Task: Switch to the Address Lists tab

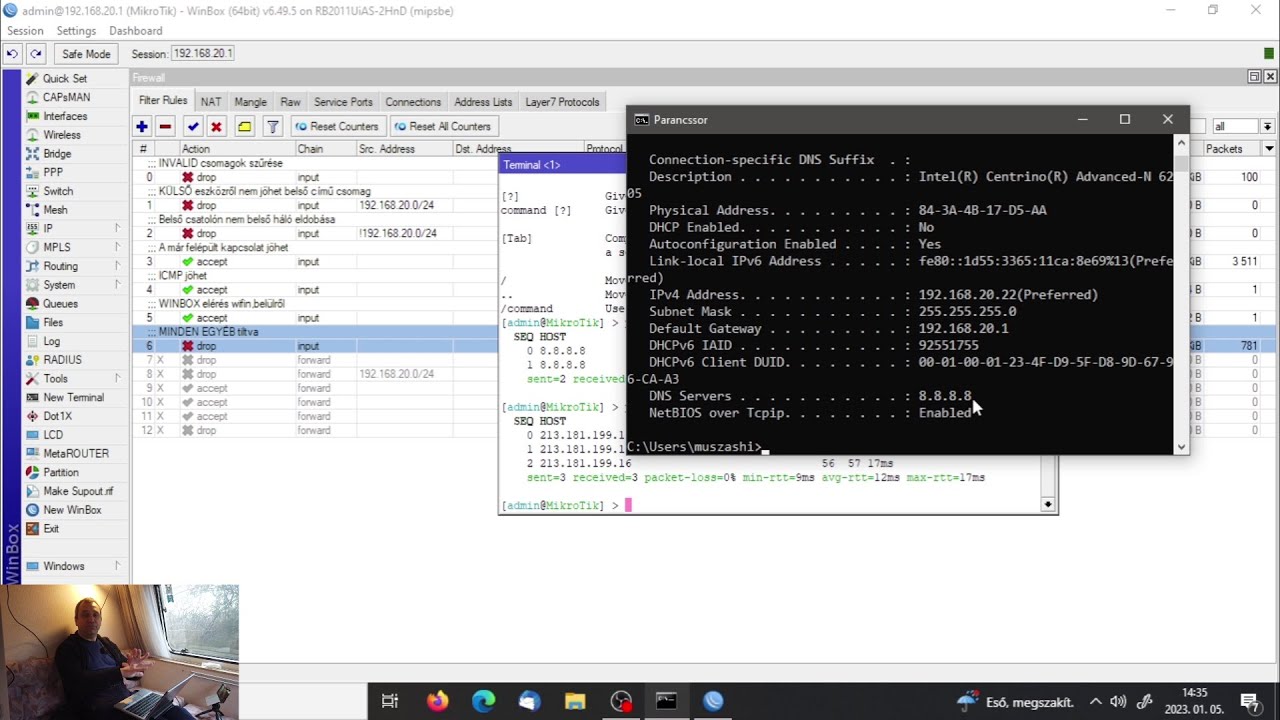Action: point(483,102)
